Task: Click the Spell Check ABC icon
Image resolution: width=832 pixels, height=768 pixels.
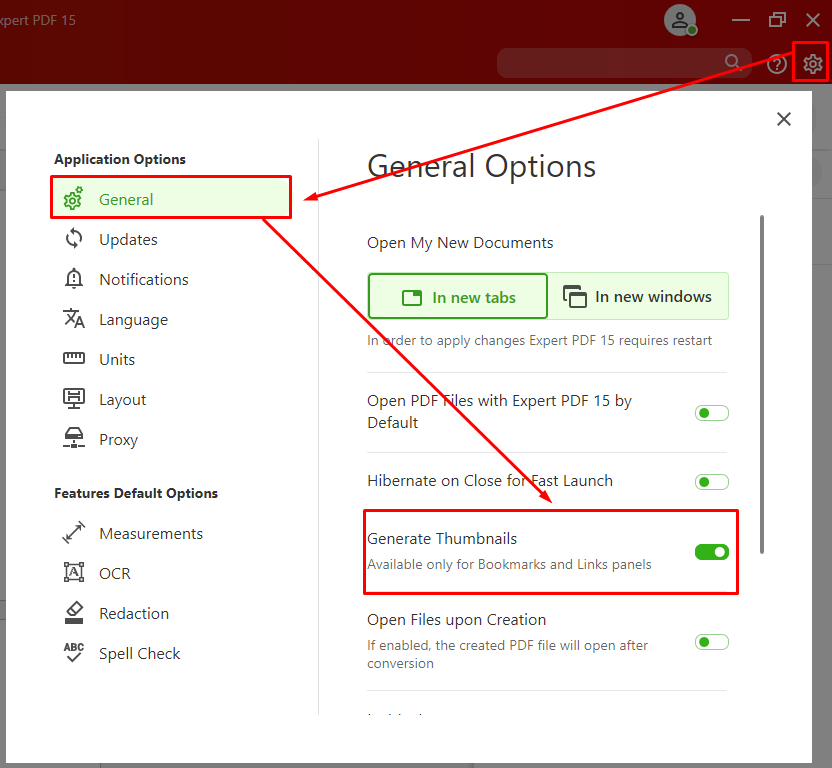Action: (74, 652)
